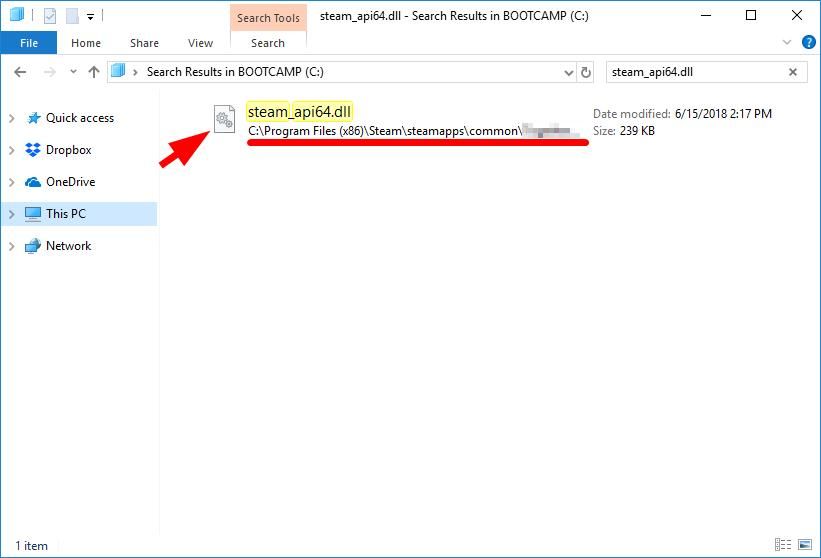The image size is (821, 558).
Task: Expand the Quick access tree node
Action: pos(12,118)
